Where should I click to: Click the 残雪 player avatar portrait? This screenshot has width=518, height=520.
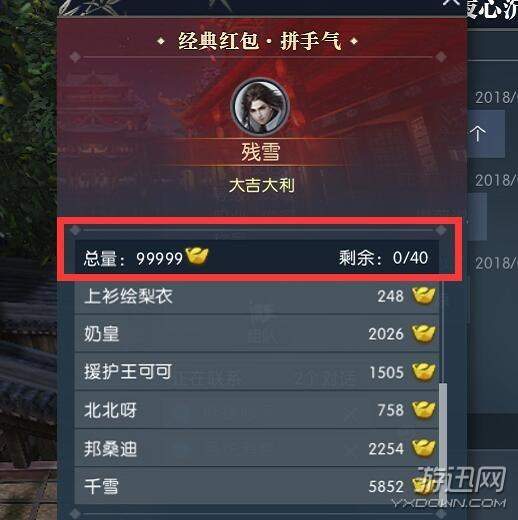[x=260, y=107]
